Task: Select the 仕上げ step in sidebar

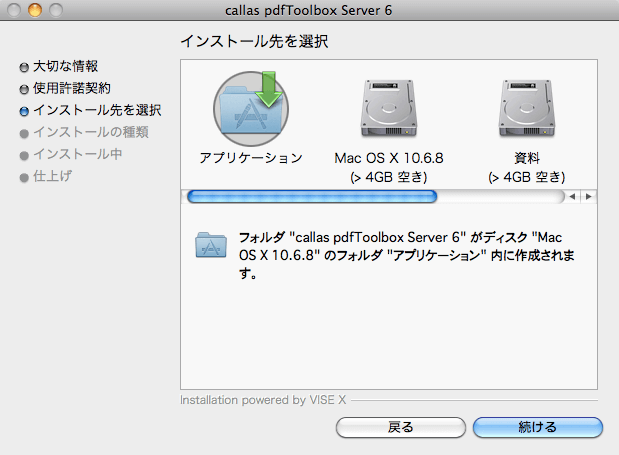Action: (x=53, y=176)
